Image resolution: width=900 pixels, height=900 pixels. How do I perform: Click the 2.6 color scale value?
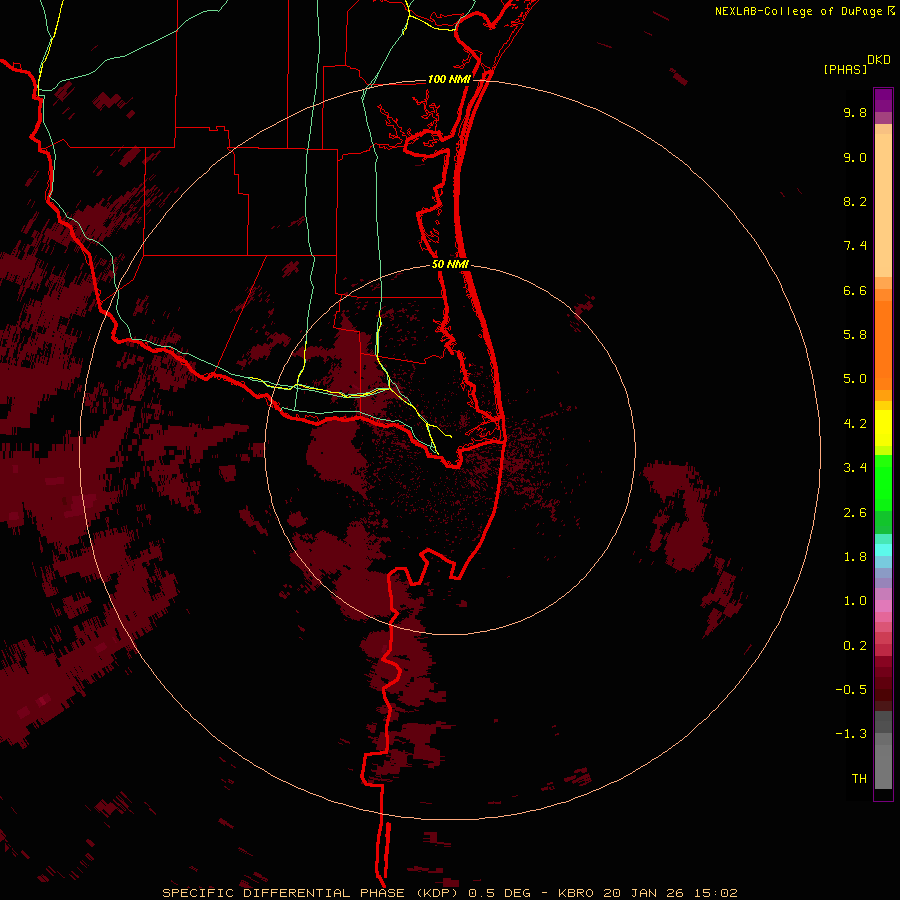855,513
